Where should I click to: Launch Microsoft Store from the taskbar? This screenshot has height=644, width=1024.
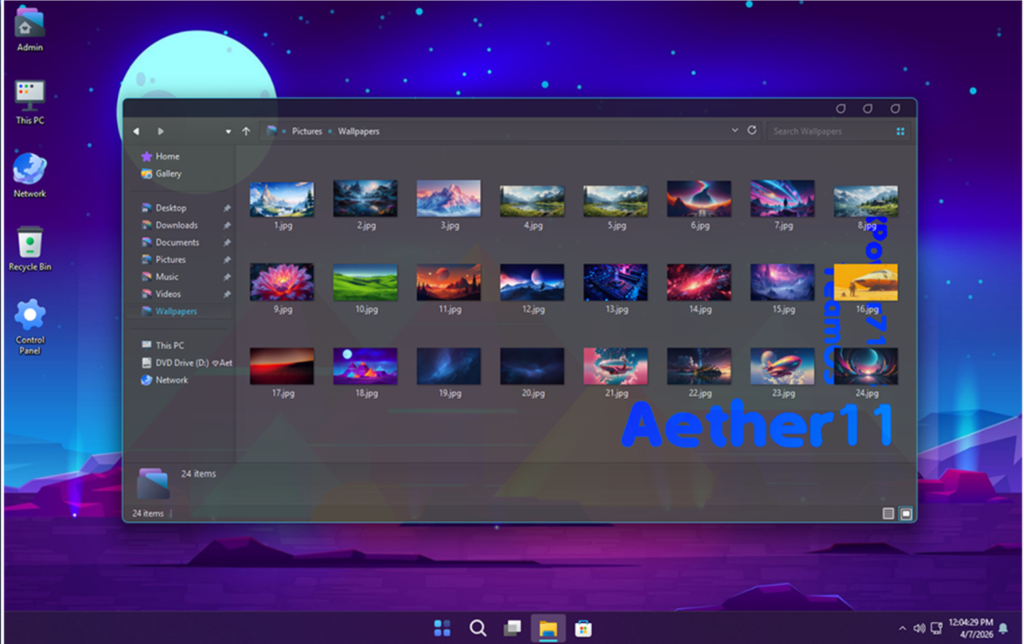[583, 628]
